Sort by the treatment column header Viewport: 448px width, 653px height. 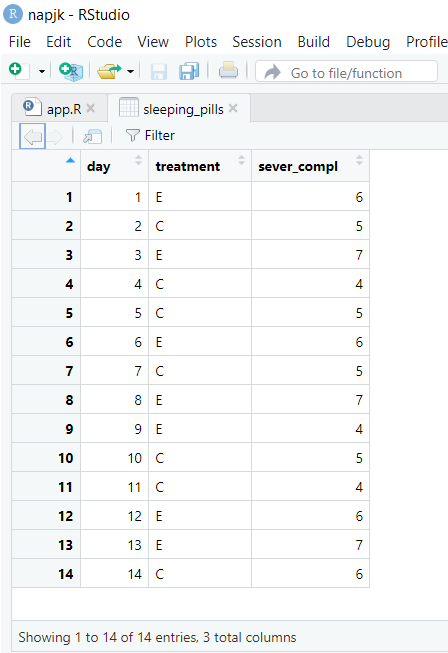[200, 166]
